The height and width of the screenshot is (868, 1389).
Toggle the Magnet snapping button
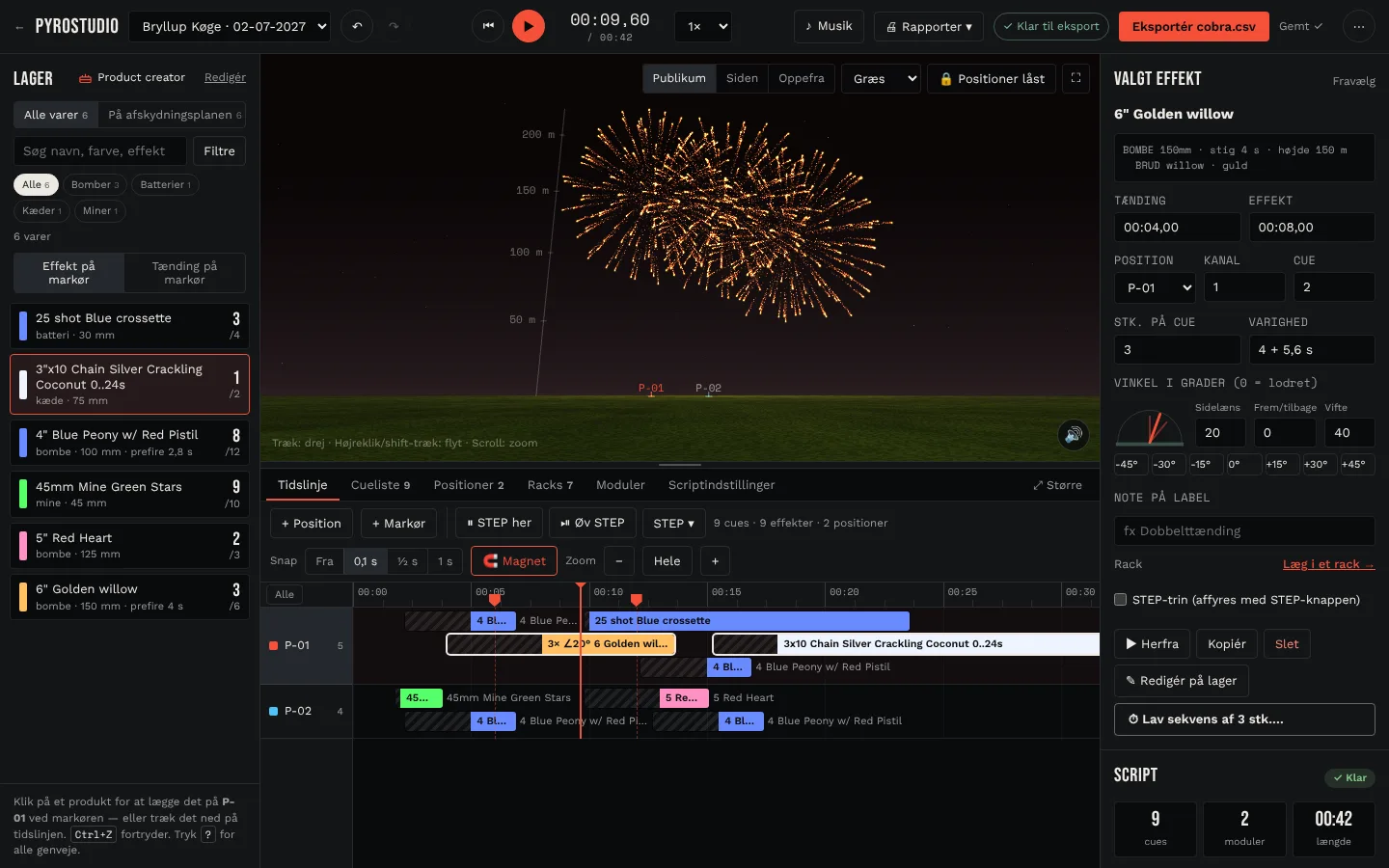point(514,561)
